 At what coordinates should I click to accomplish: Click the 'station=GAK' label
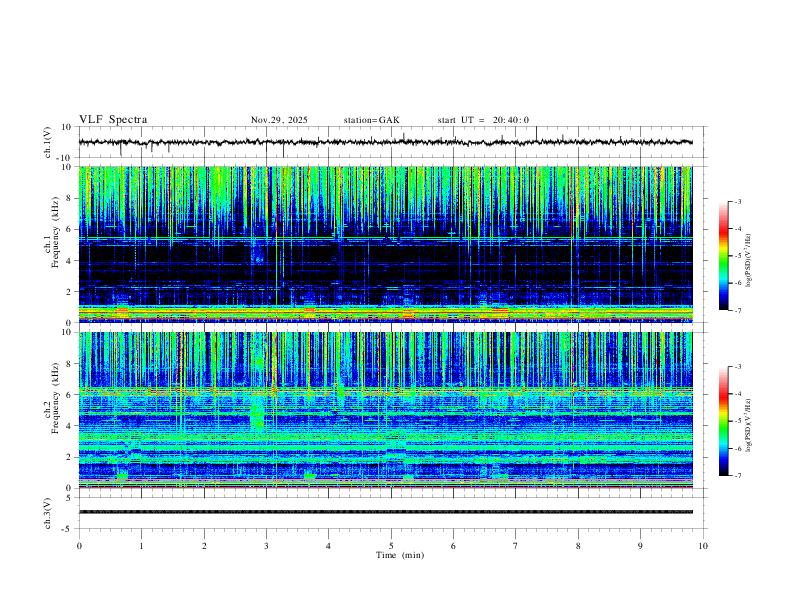click(x=371, y=120)
